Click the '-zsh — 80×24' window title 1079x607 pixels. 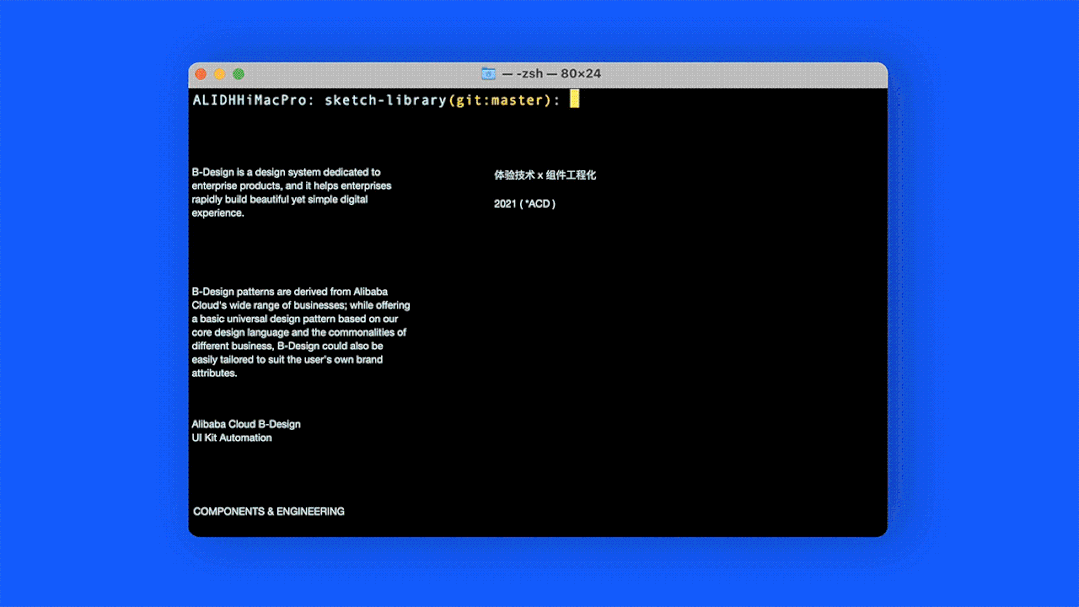coord(551,74)
